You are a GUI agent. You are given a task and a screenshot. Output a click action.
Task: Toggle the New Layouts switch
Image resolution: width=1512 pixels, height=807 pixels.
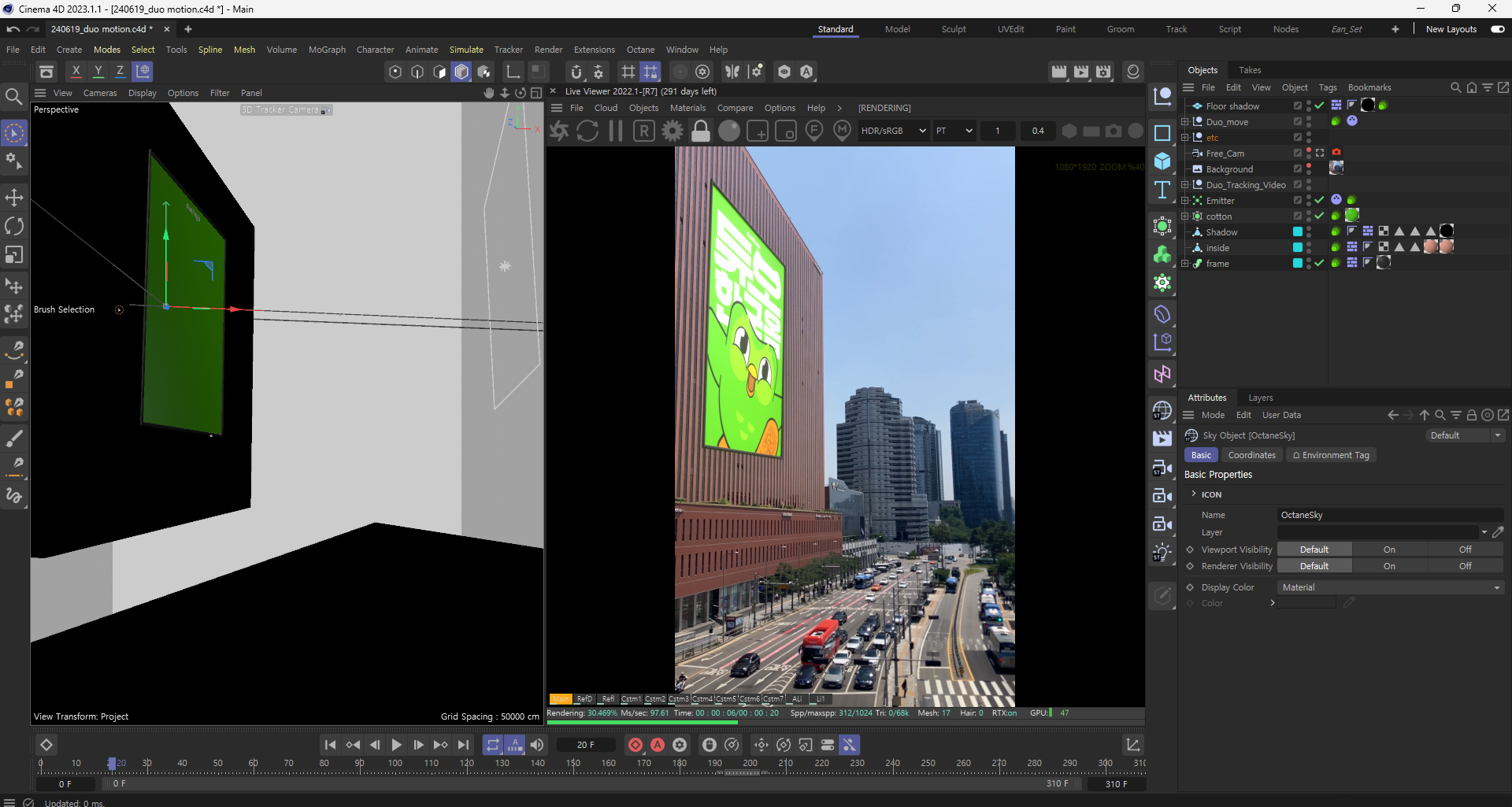click(x=1497, y=29)
